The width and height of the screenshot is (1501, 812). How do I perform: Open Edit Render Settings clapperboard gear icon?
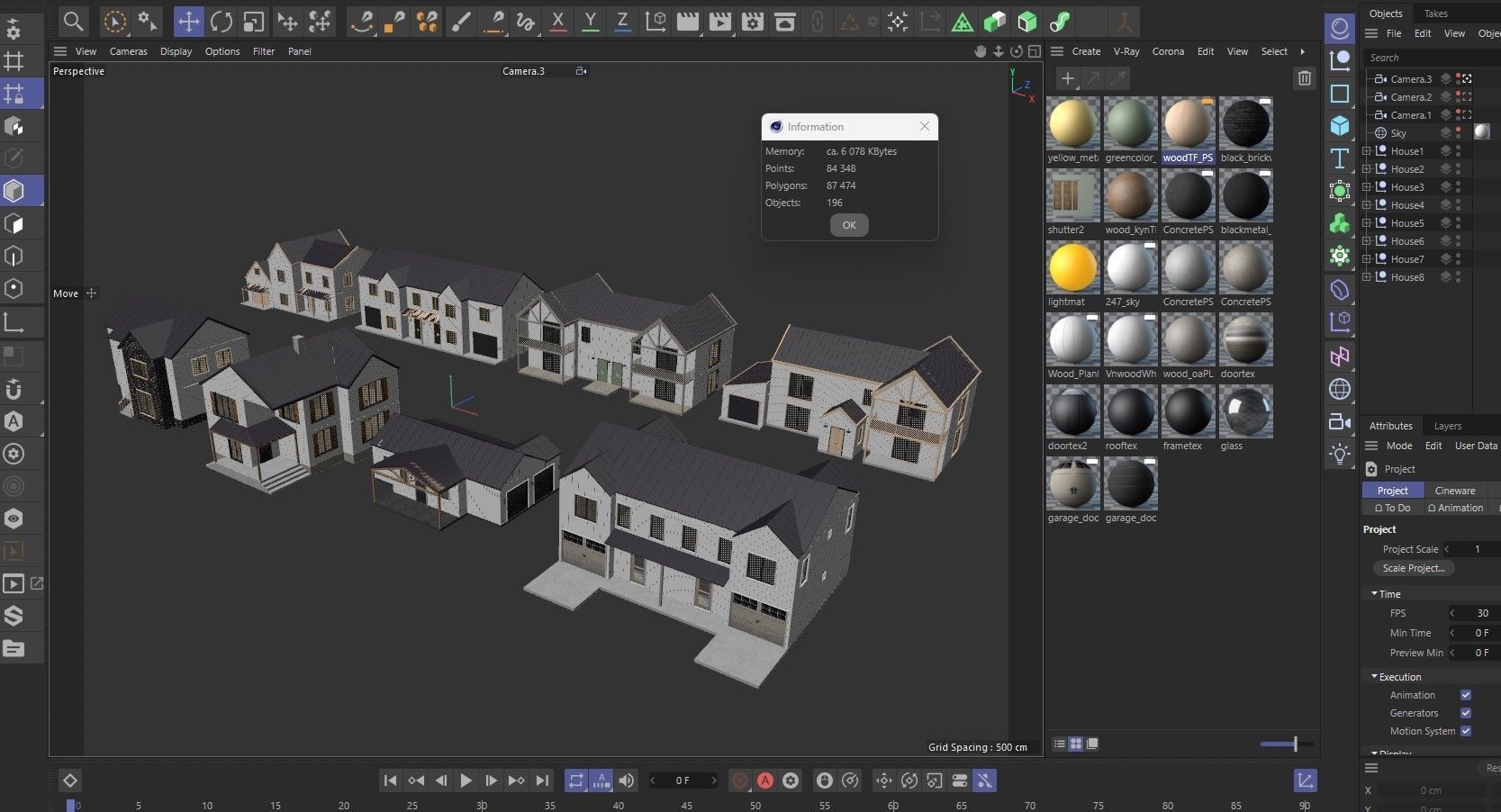click(x=753, y=21)
